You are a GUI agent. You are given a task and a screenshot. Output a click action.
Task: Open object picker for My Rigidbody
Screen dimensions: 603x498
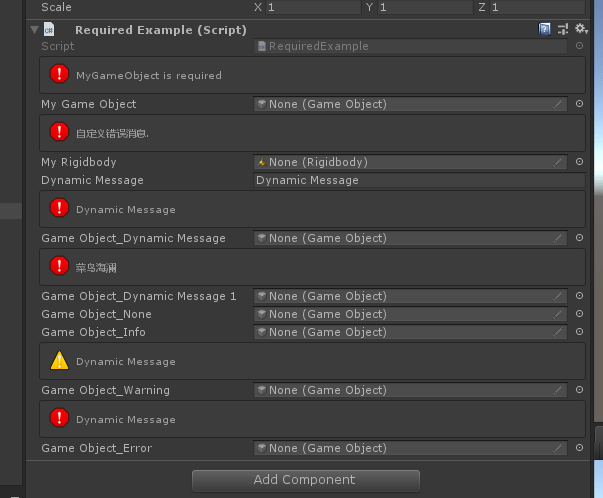click(x=579, y=162)
